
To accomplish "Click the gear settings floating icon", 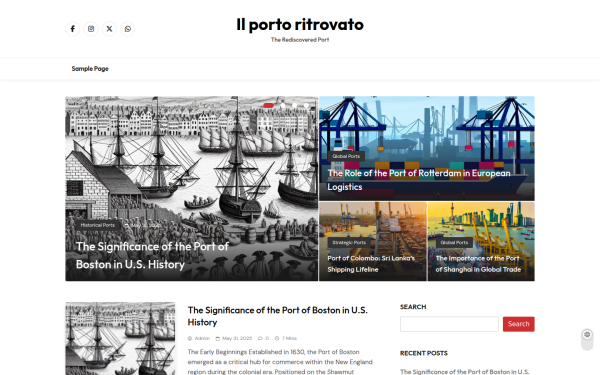I will [587, 334].
